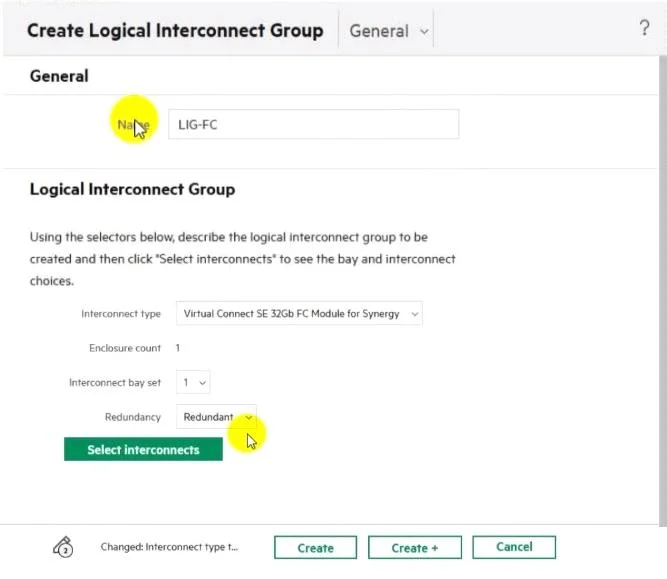
Task: Open the activity notifications icon at bottom
Action: coord(63,547)
